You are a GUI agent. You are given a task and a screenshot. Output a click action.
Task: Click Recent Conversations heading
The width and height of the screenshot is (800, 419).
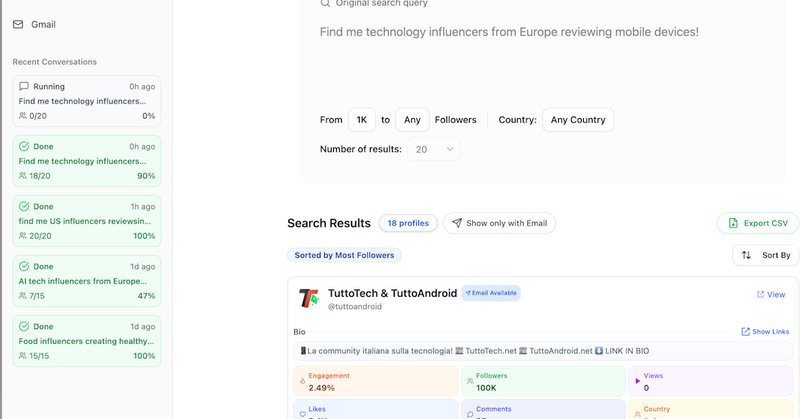click(x=55, y=62)
